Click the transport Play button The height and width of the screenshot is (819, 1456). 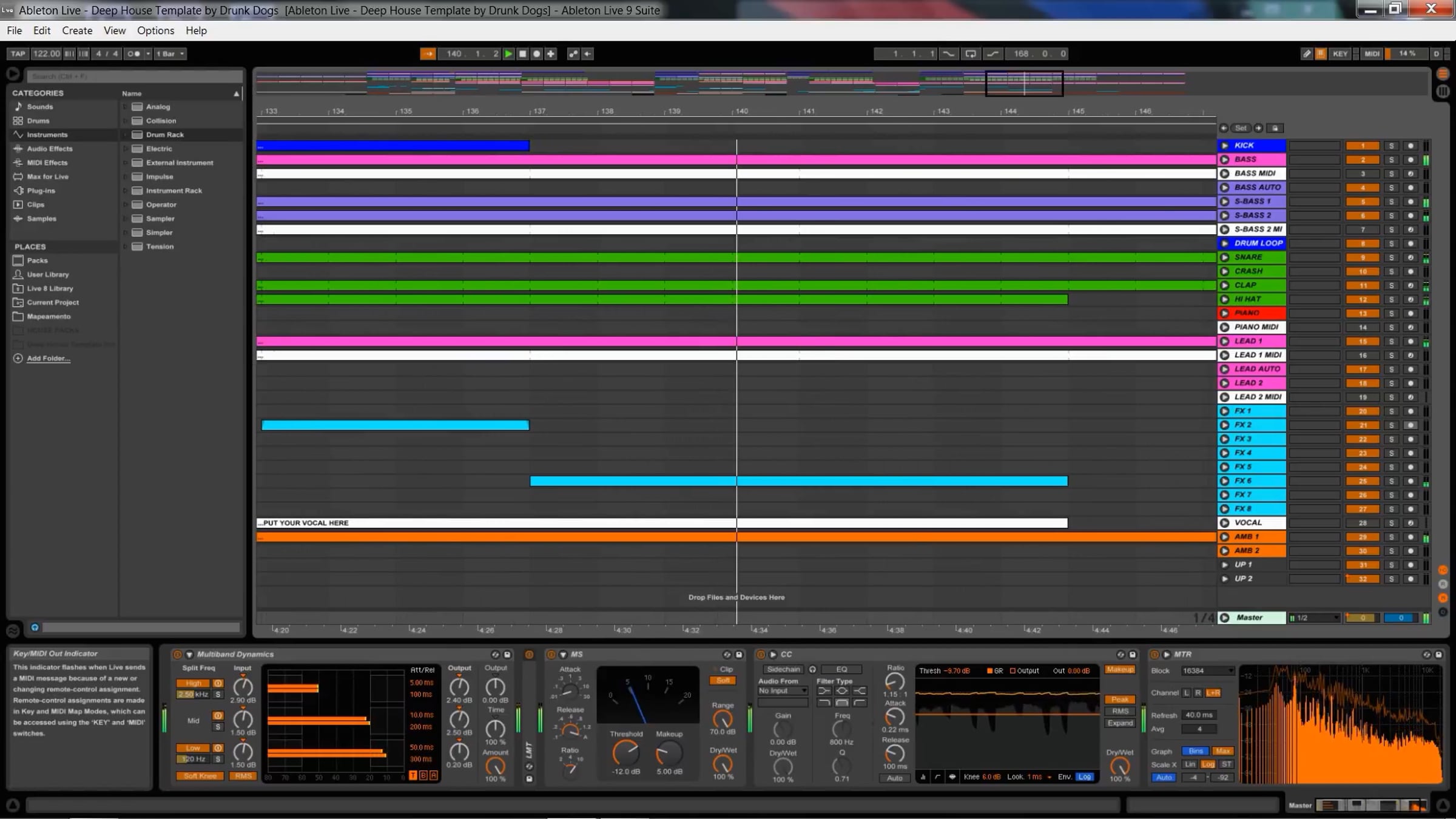pos(508,54)
